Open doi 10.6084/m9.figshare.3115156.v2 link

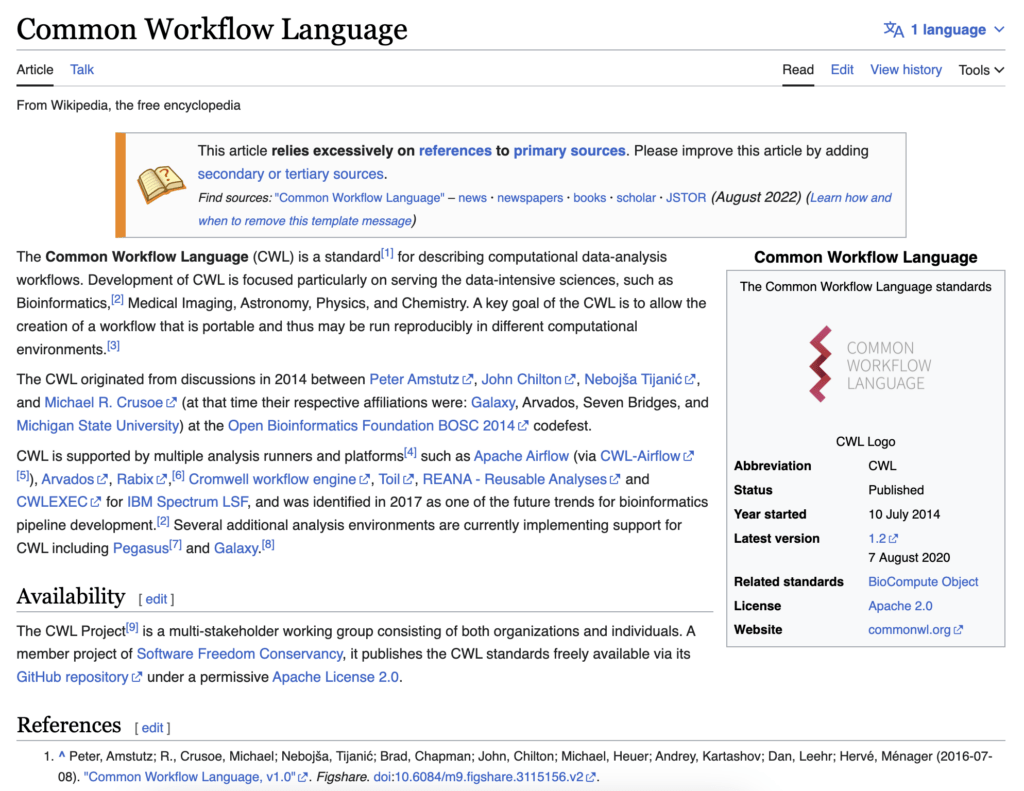484,777
